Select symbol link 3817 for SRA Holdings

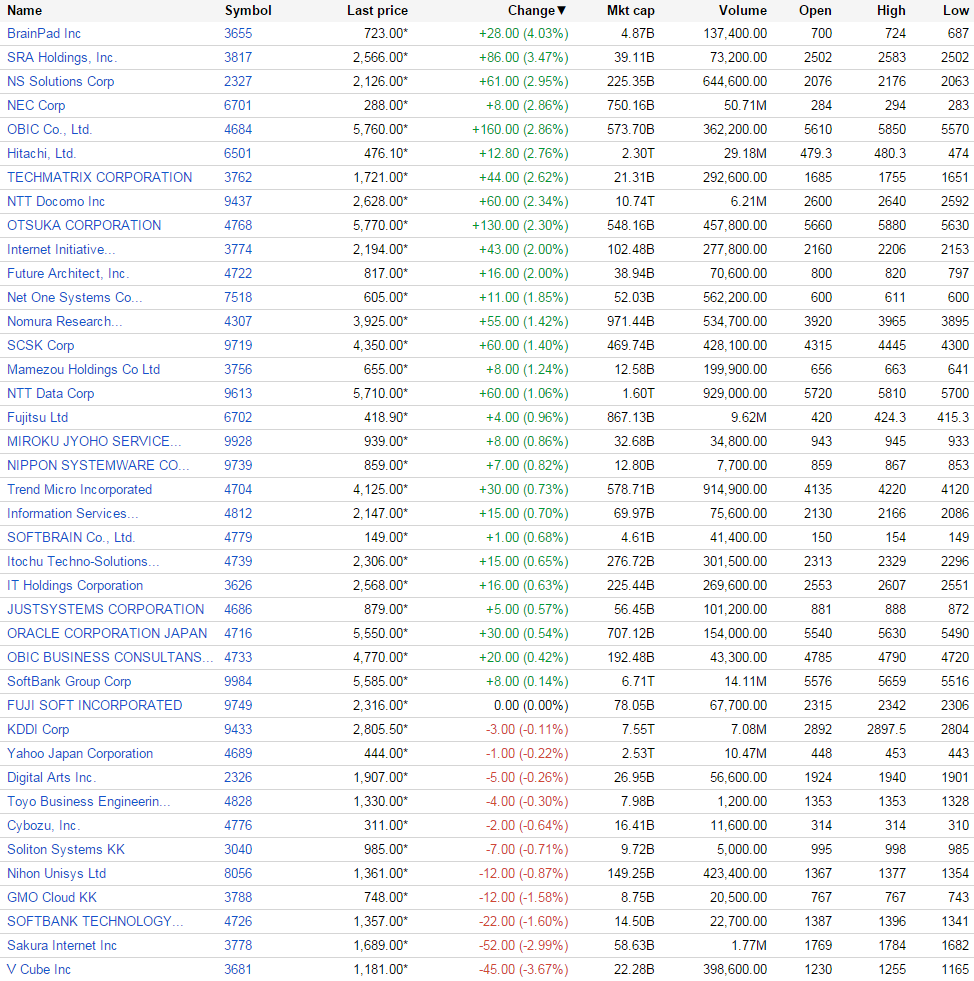click(x=238, y=57)
